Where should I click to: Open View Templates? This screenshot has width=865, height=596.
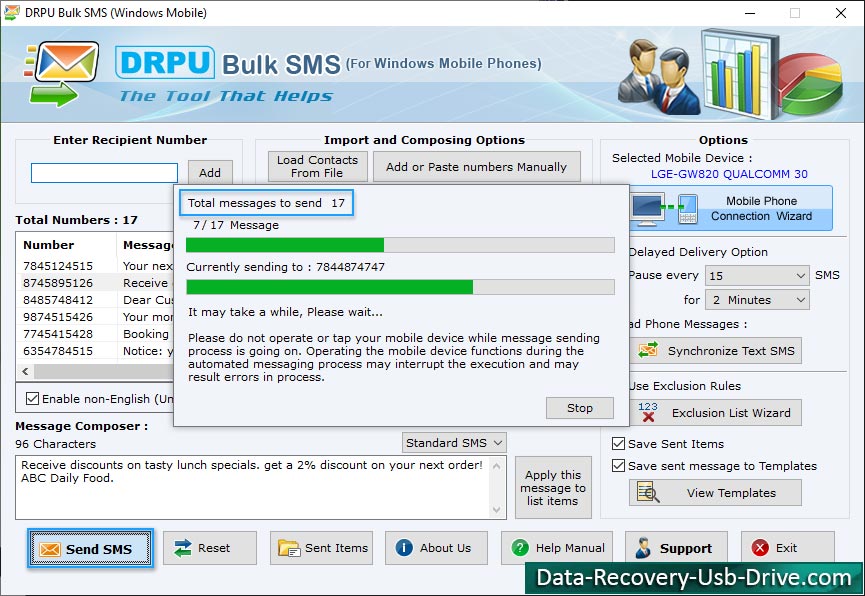click(715, 492)
